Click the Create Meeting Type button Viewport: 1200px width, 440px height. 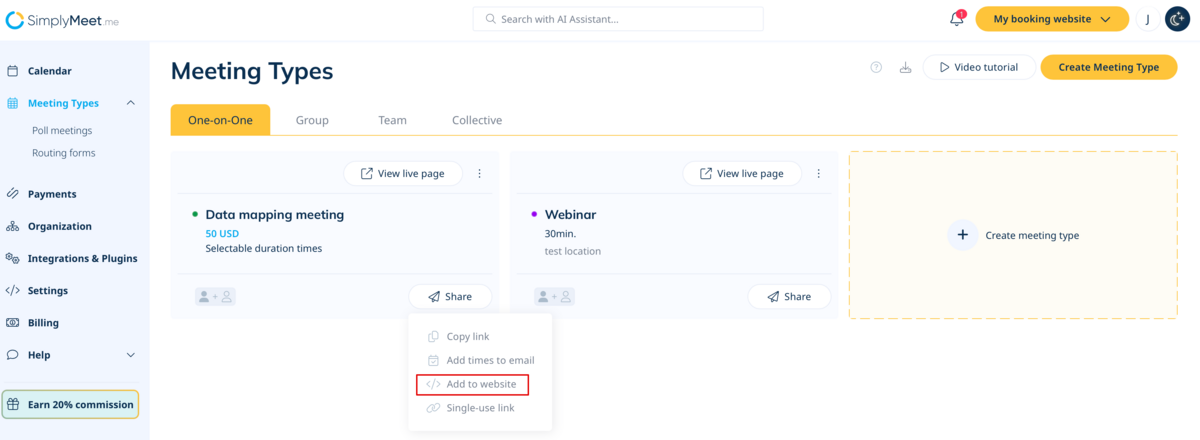(x=1108, y=67)
